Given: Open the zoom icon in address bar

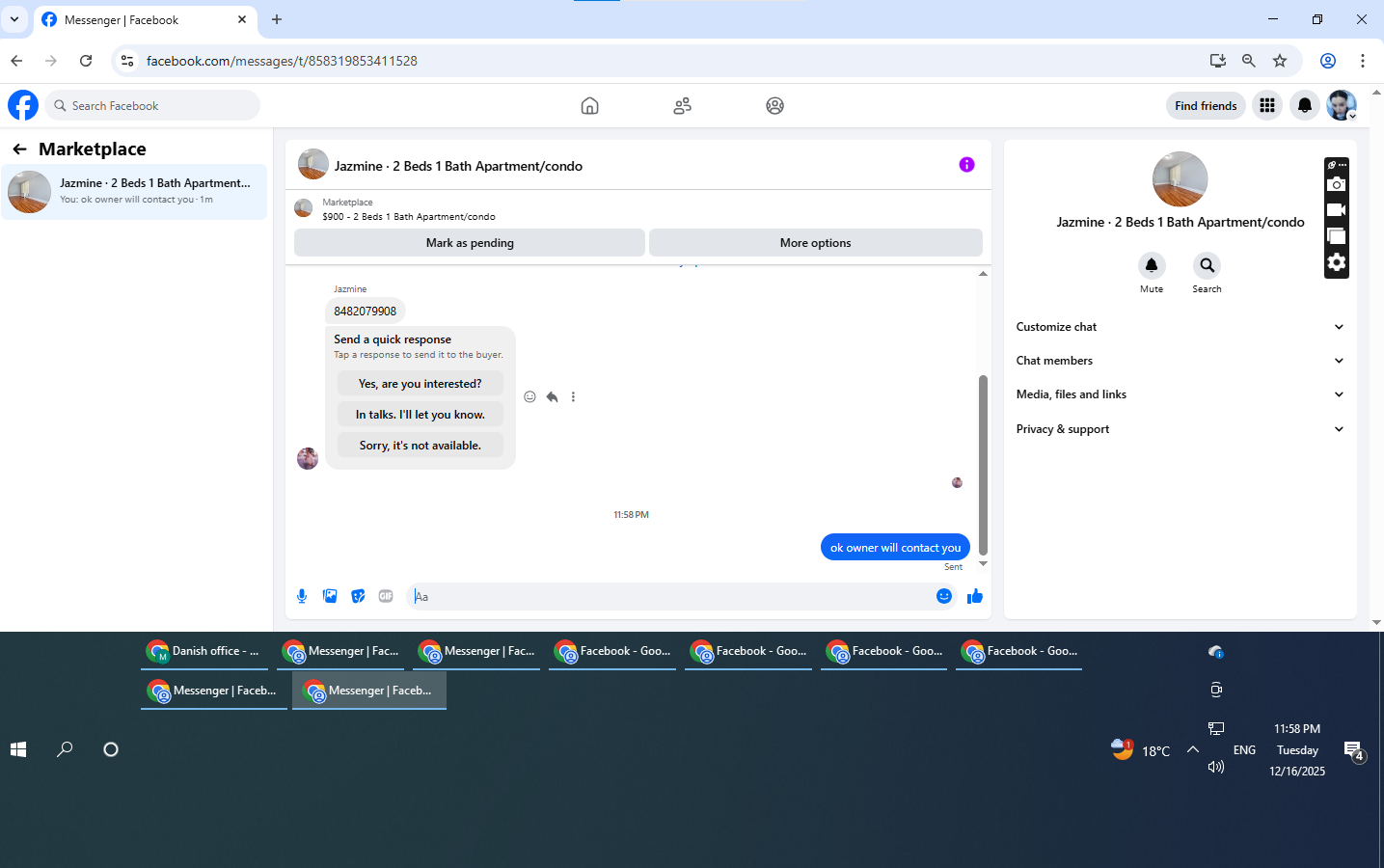Looking at the screenshot, I should pyautogui.click(x=1249, y=61).
